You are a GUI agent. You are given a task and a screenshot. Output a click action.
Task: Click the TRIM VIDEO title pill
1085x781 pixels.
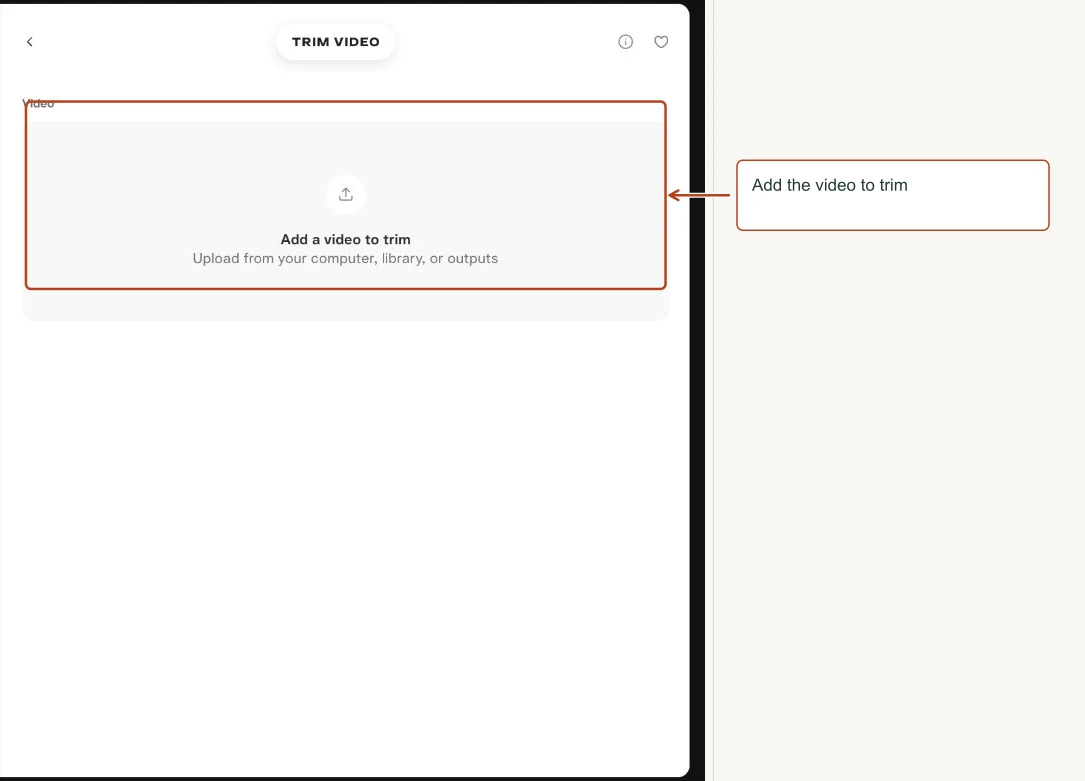tap(336, 42)
